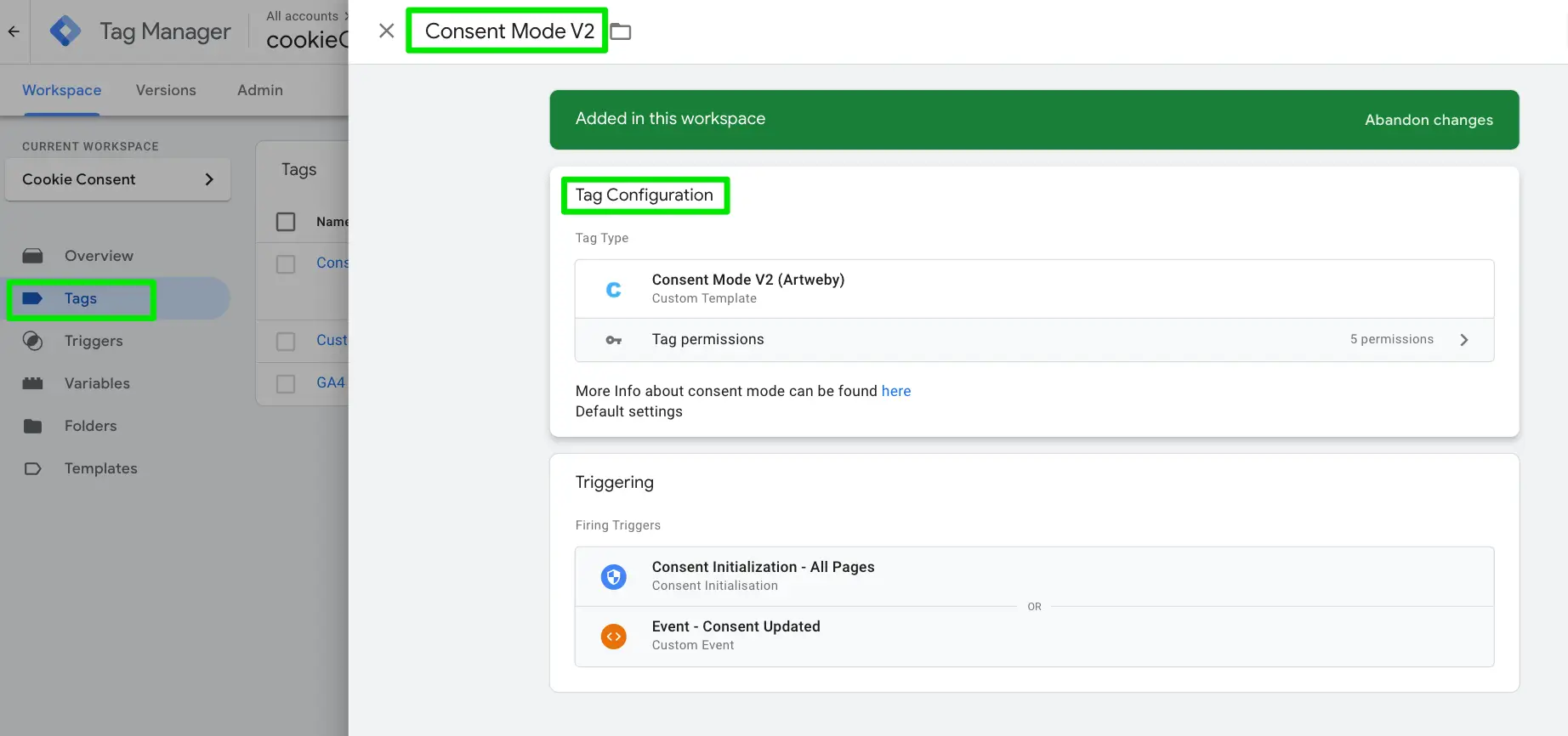Switch to the Admin tab
1568x736 pixels.
tap(260, 90)
